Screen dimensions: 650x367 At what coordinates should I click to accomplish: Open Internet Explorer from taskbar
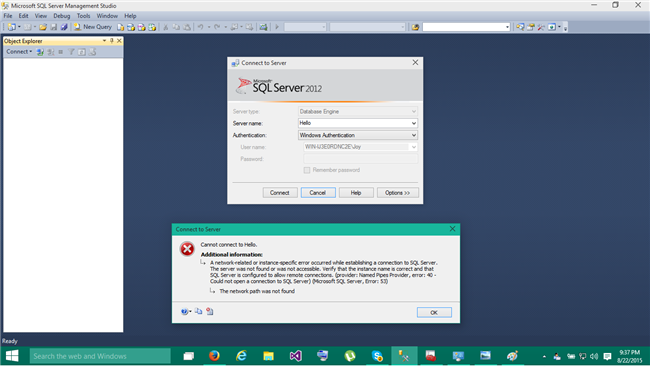(x=241, y=356)
